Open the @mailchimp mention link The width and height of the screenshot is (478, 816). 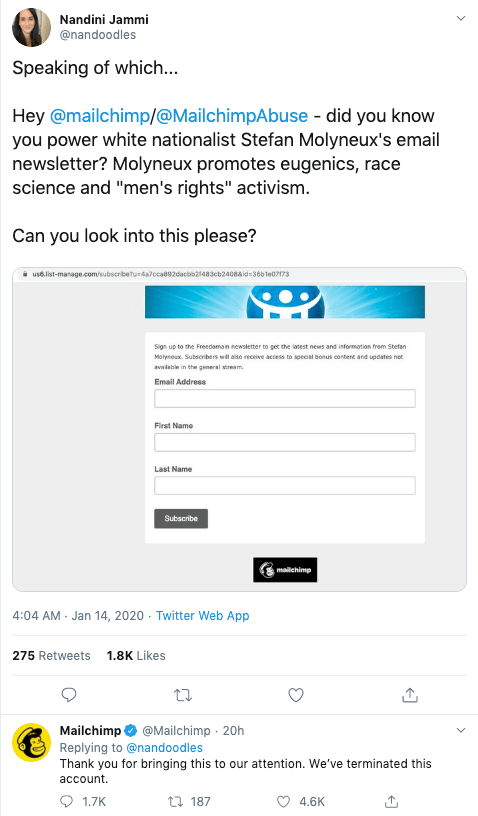point(99,116)
